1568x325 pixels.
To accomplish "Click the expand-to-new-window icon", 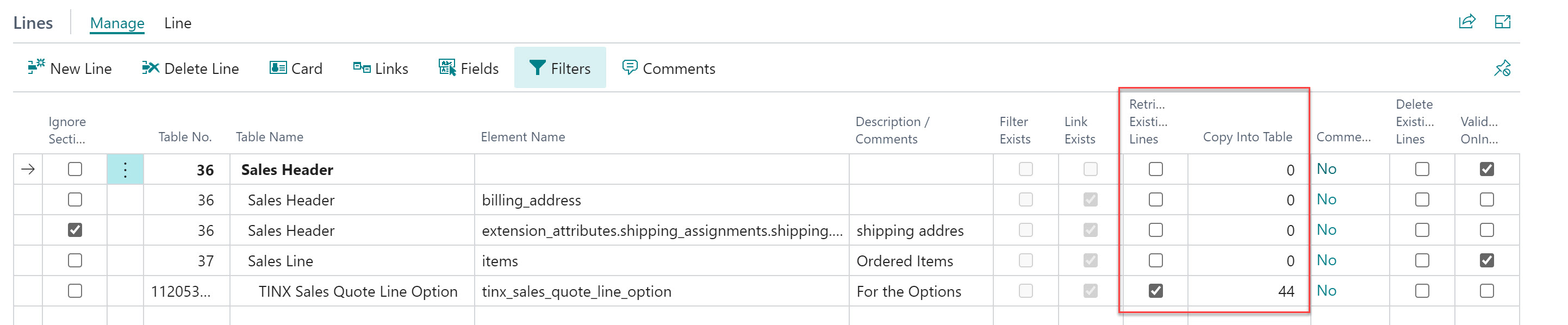I will coord(1503,22).
